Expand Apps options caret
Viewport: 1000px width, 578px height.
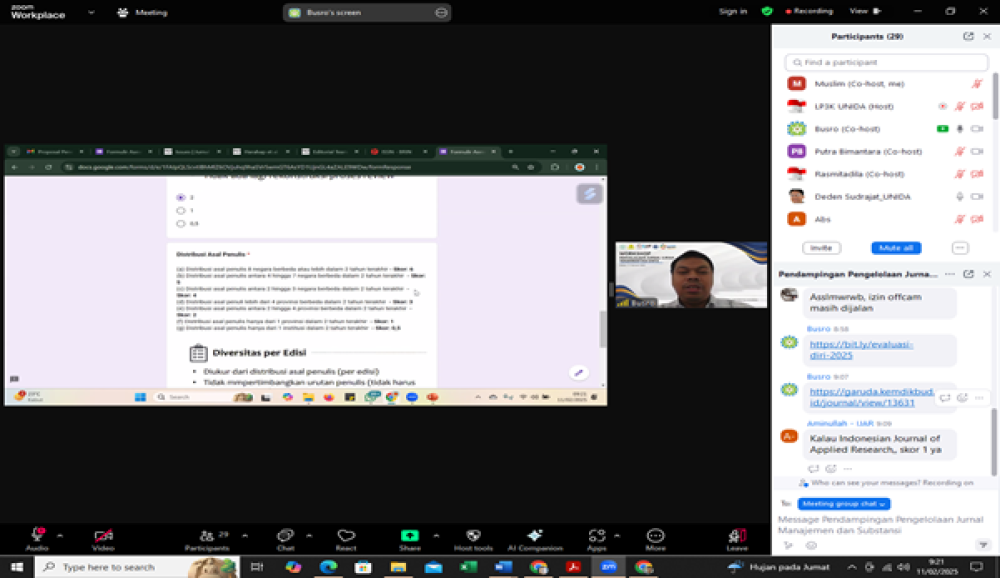click(x=617, y=536)
